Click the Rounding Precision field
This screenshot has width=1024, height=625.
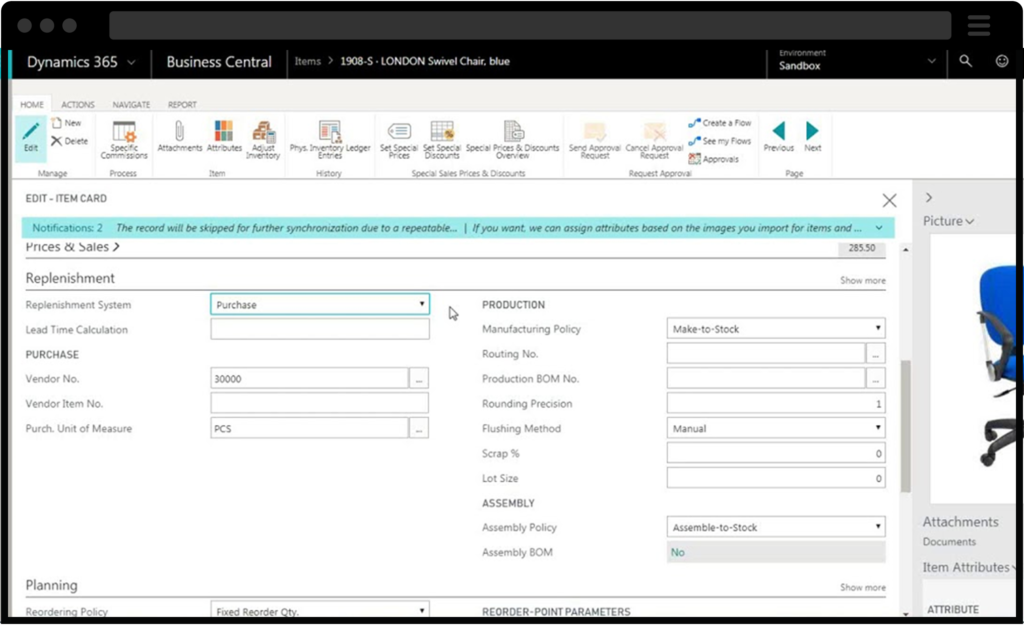tap(776, 404)
